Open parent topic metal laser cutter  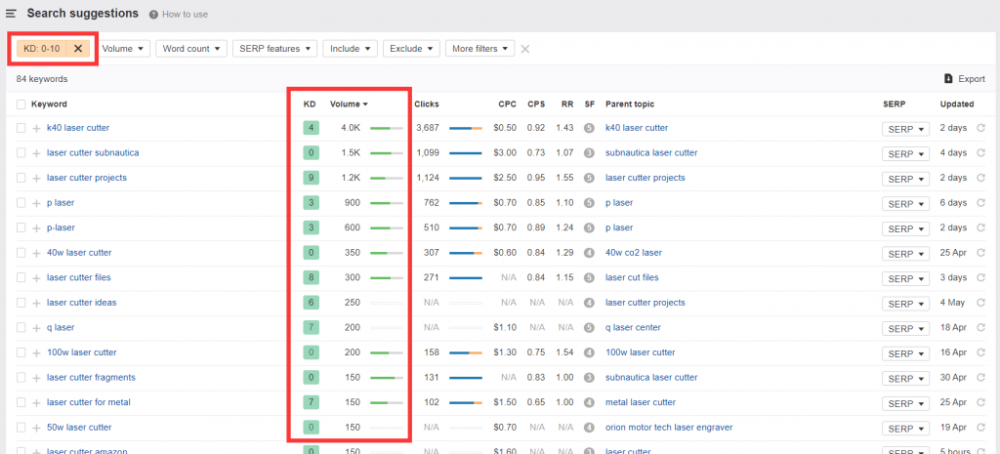tap(640, 403)
